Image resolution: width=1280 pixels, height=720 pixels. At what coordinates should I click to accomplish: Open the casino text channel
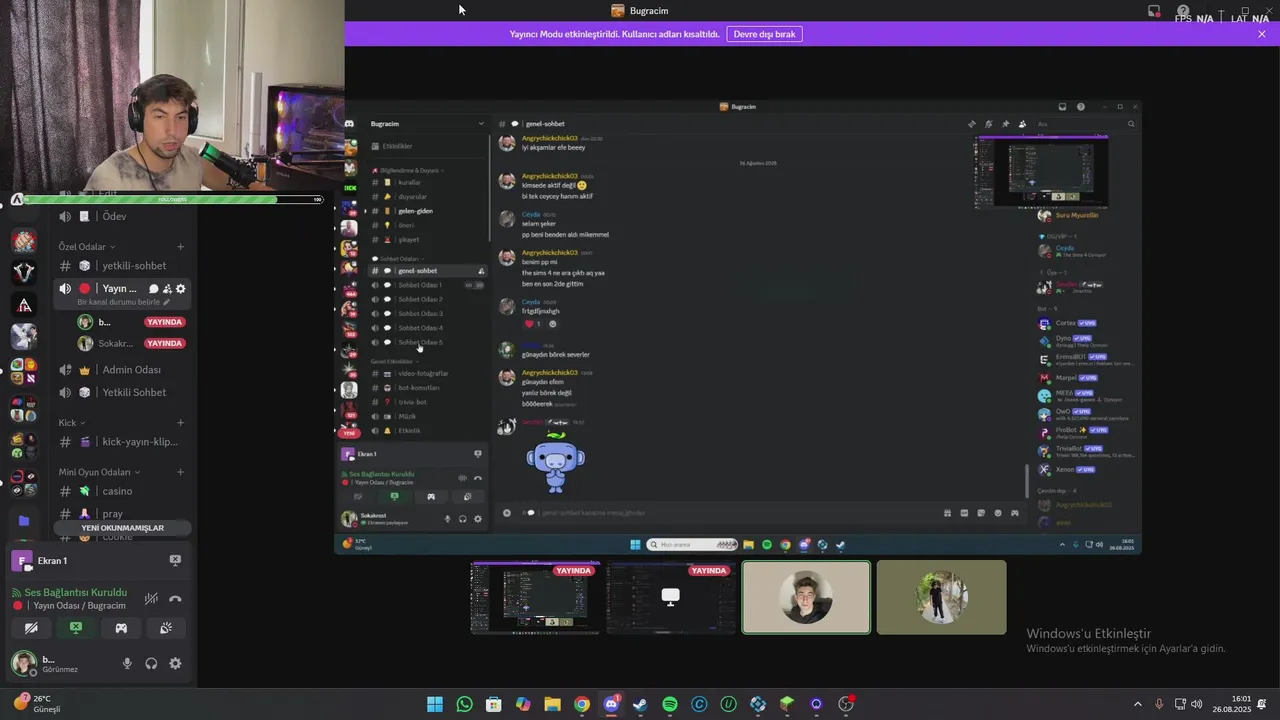pos(121,491)
